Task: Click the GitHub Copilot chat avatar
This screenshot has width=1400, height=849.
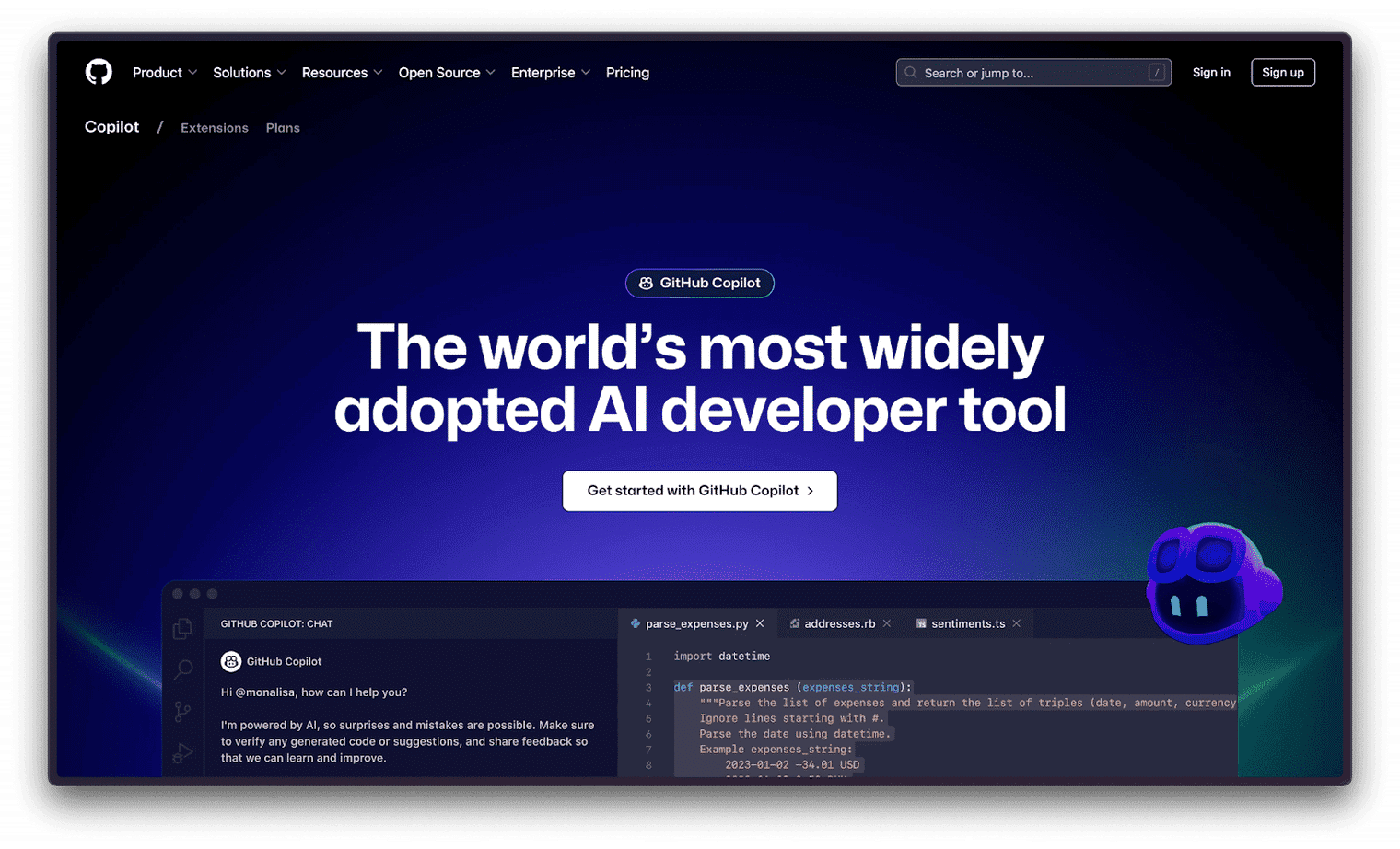Action: [x=231, y=661]
